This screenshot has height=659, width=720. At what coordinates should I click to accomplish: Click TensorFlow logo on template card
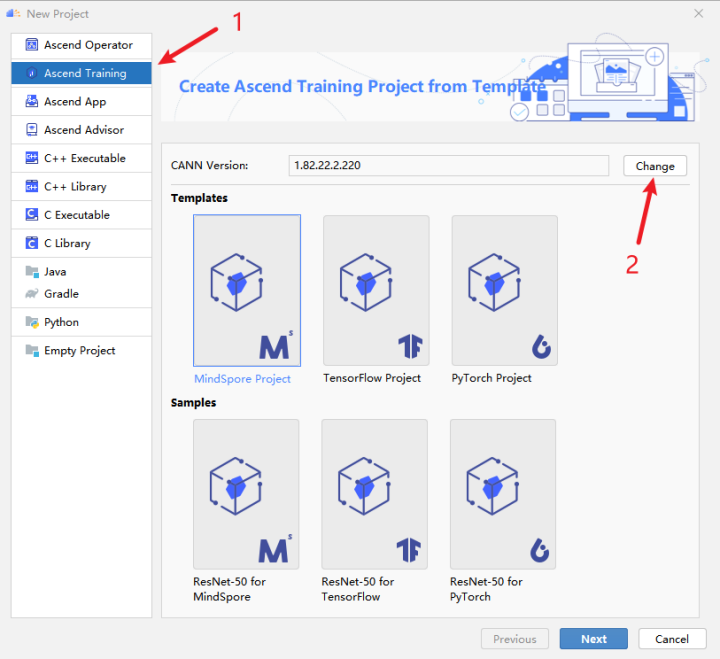[410, 346]
